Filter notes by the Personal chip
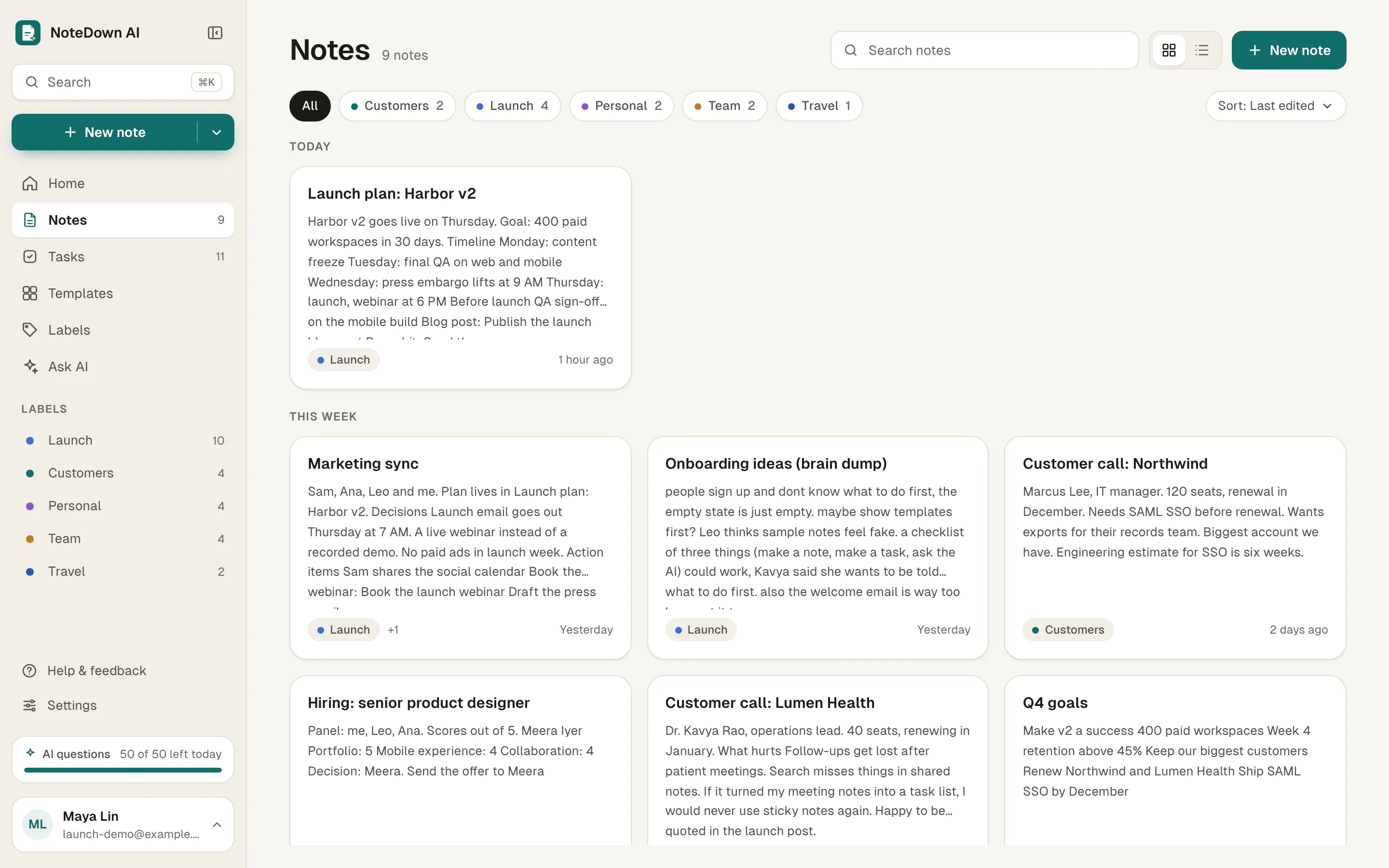The height and width of the screenshot is (868, 1389). coord(621,106)
